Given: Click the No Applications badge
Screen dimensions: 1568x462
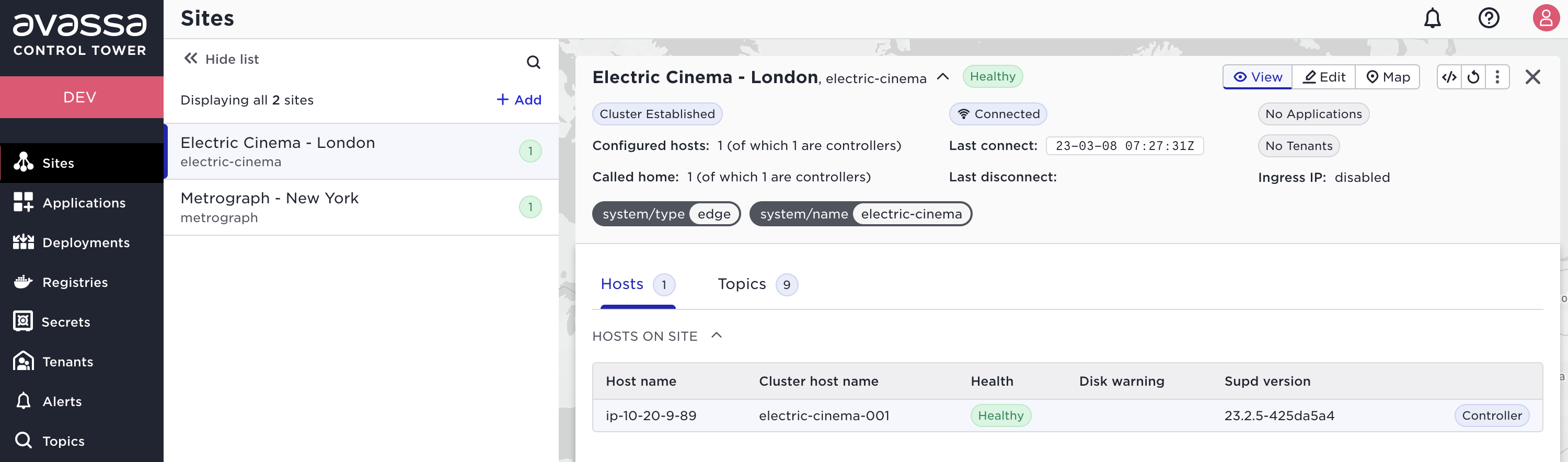Looking at the screenshot, I should tap(1313, 114).
